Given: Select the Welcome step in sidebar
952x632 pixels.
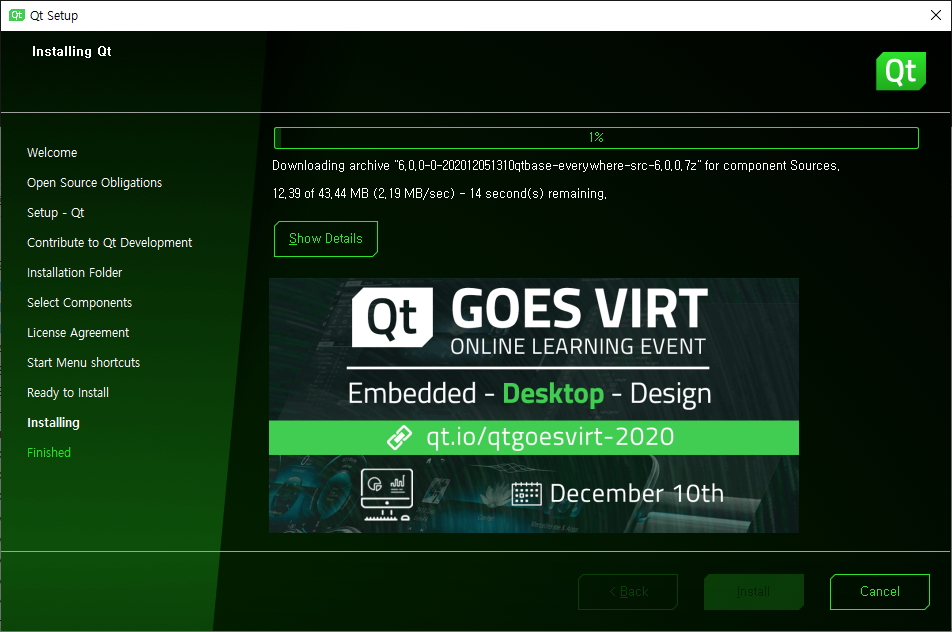Looking at the screenshot, I should pyautogui.click(x=52, y=152).
